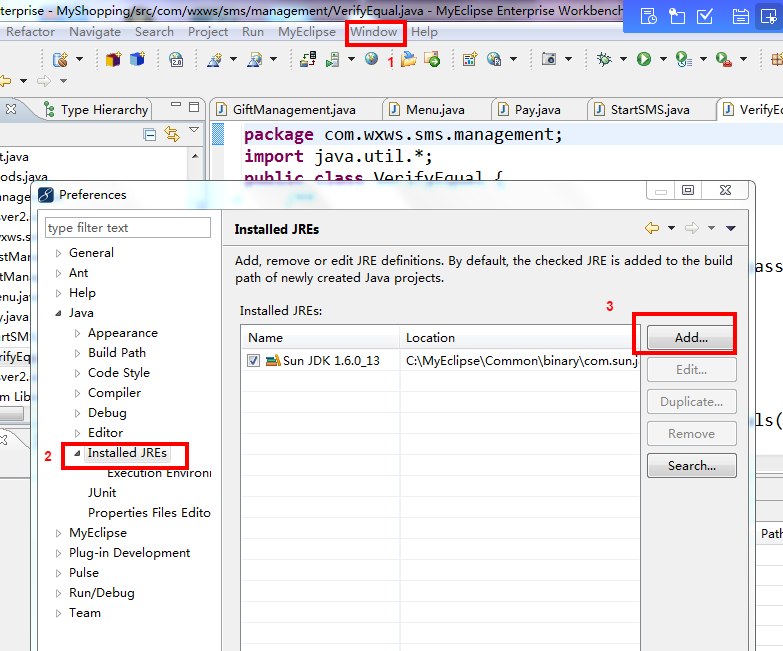Click the checkmark icon in blue overlay bar
Screen dimensions: 783x651
(x=705, y=16)
